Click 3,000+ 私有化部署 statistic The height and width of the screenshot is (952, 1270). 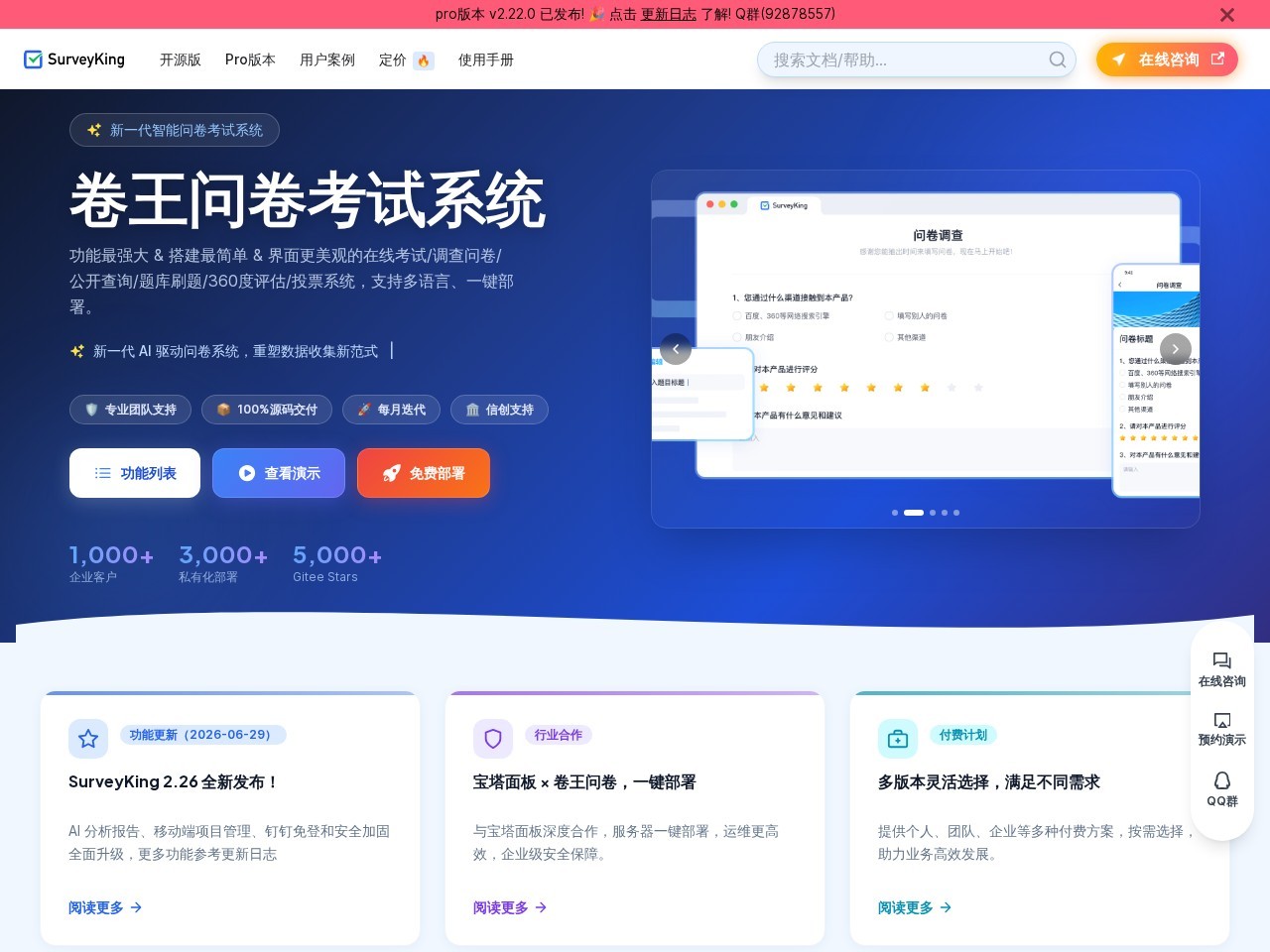(223, 563)
